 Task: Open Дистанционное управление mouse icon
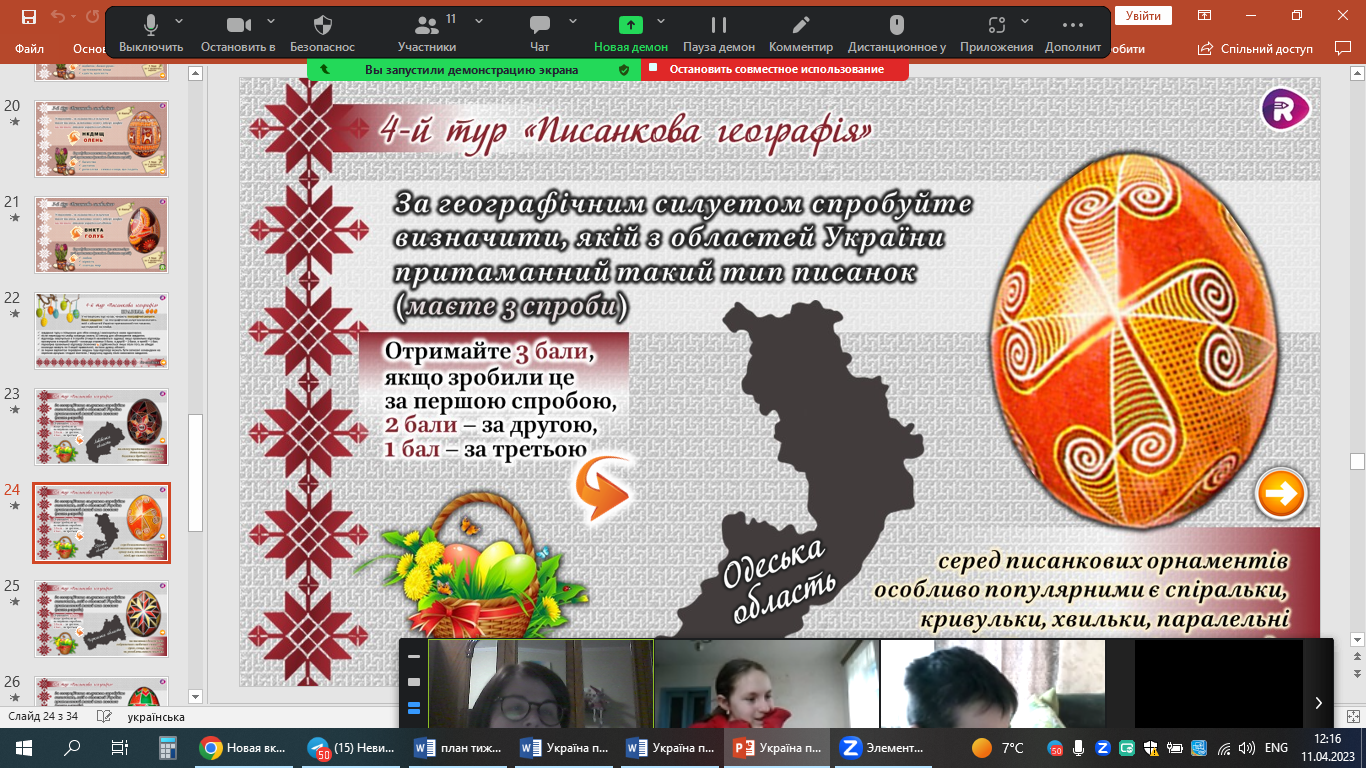pyautogui.click(x=897, y=33)
